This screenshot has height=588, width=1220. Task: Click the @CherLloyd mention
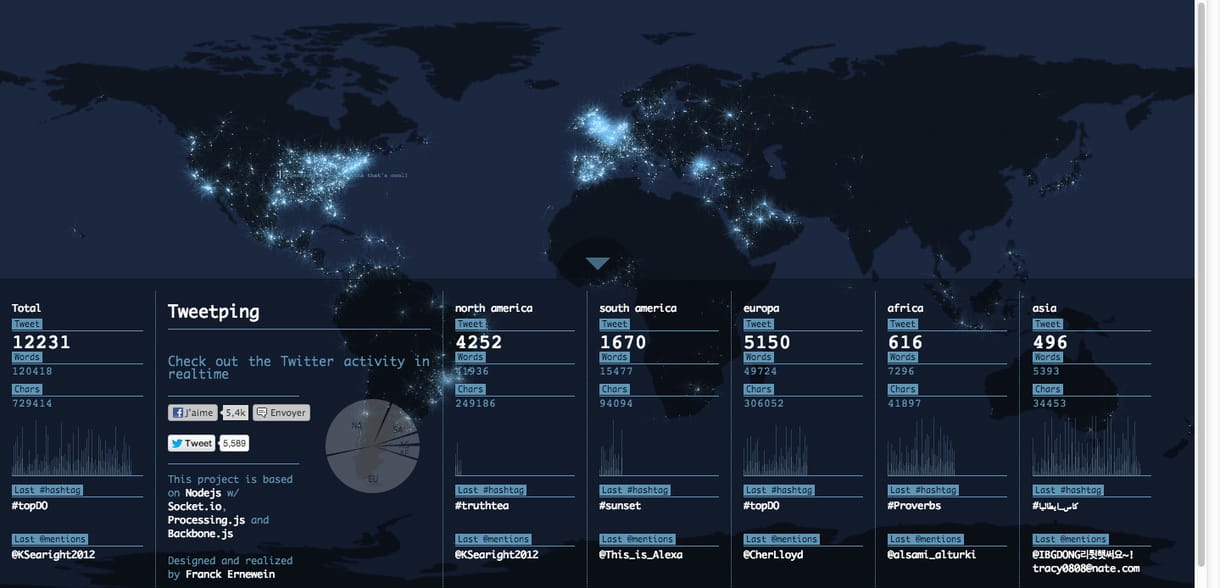775,554
